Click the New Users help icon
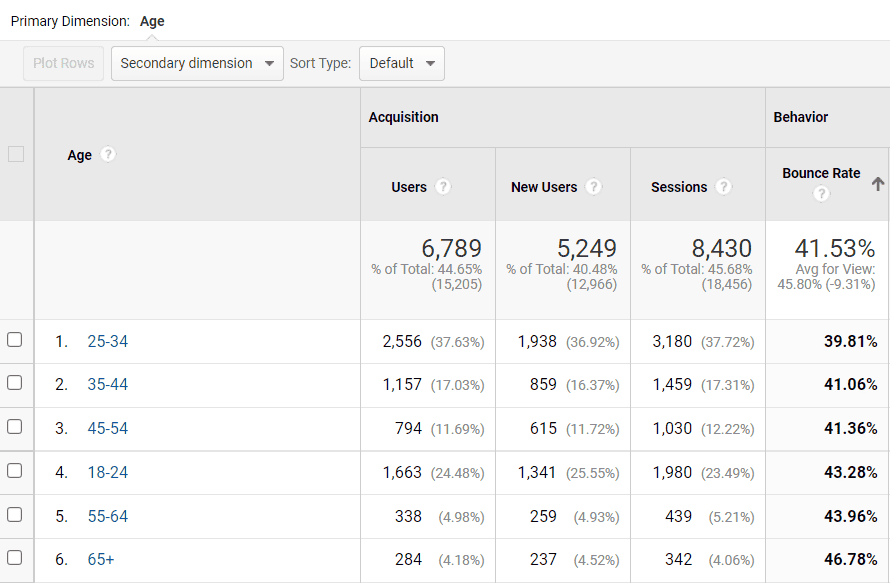This screenshot has height=588, width=890. click(x=593, y=187)
